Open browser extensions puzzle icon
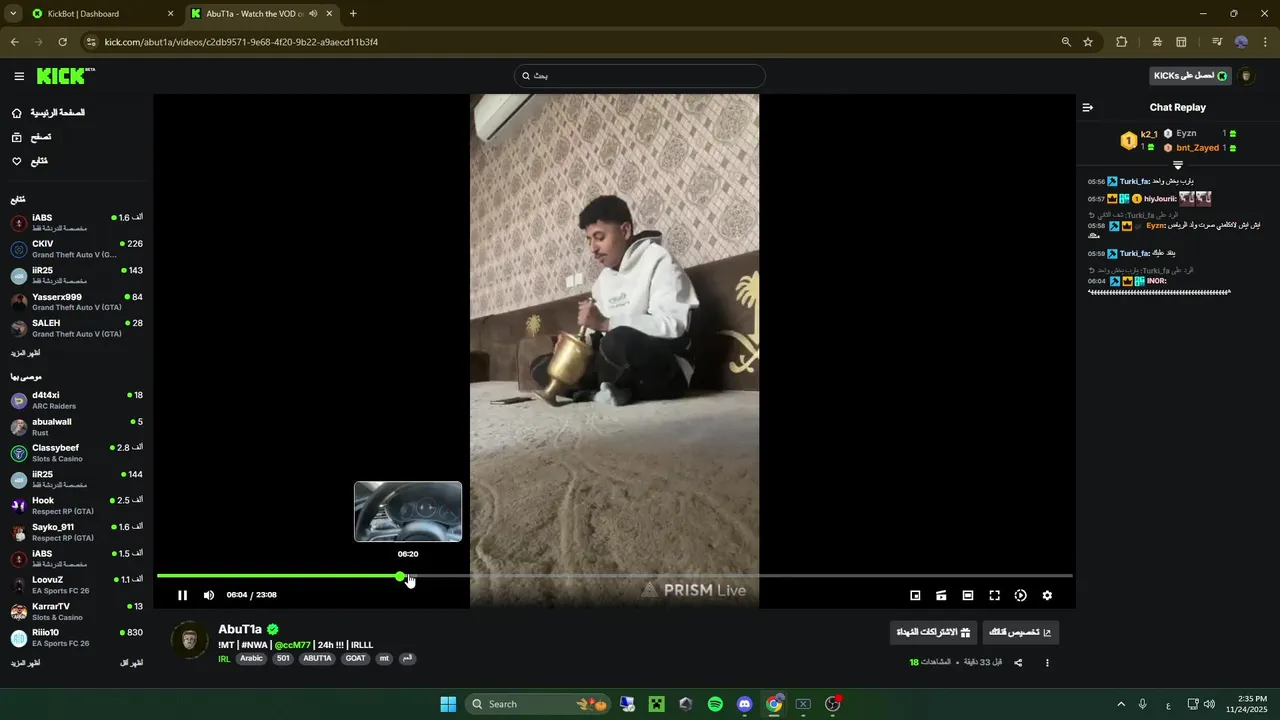 coord(1121,42)
